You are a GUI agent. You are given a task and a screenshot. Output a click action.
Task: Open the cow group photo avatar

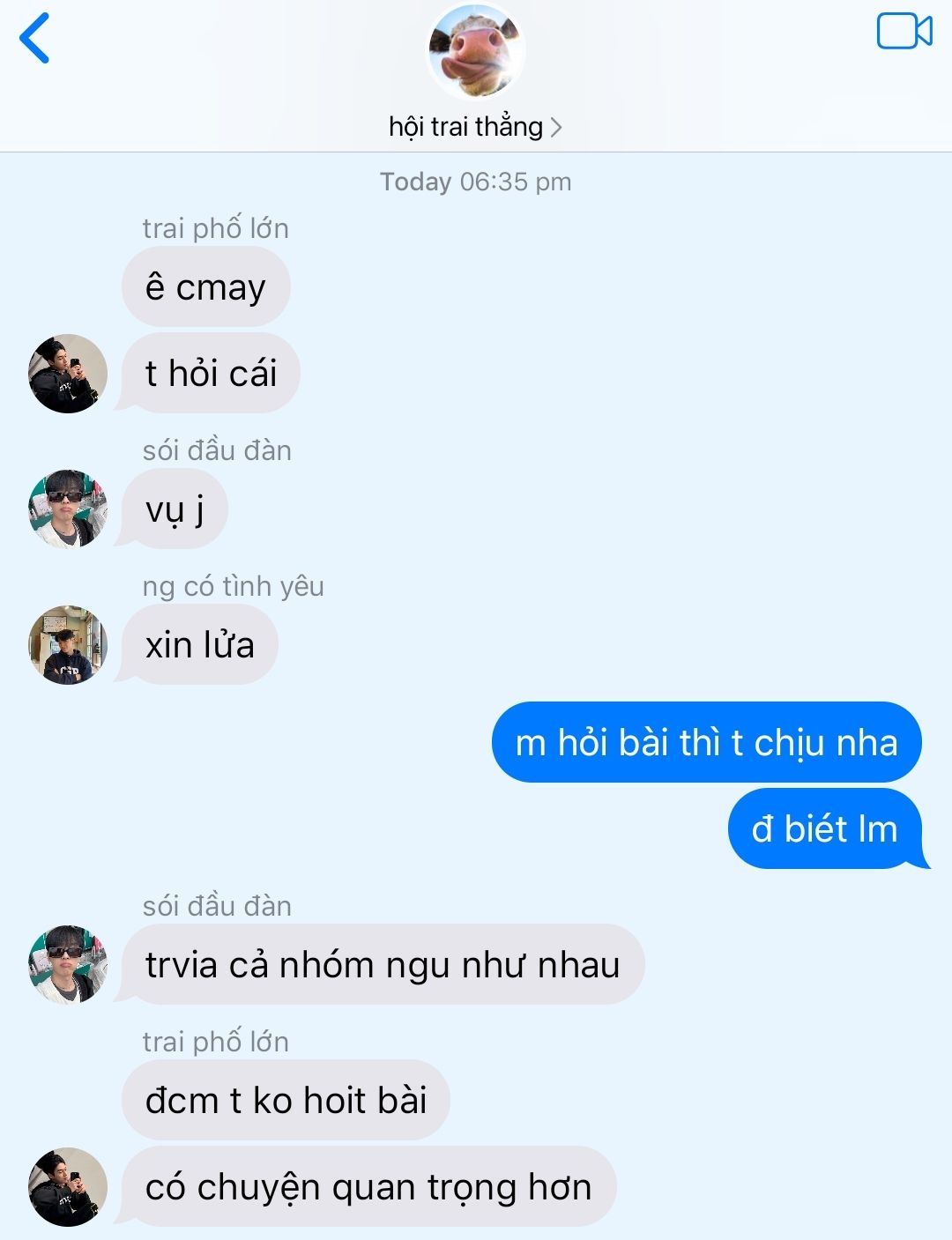pyautogui.click(x=477, y=50)
